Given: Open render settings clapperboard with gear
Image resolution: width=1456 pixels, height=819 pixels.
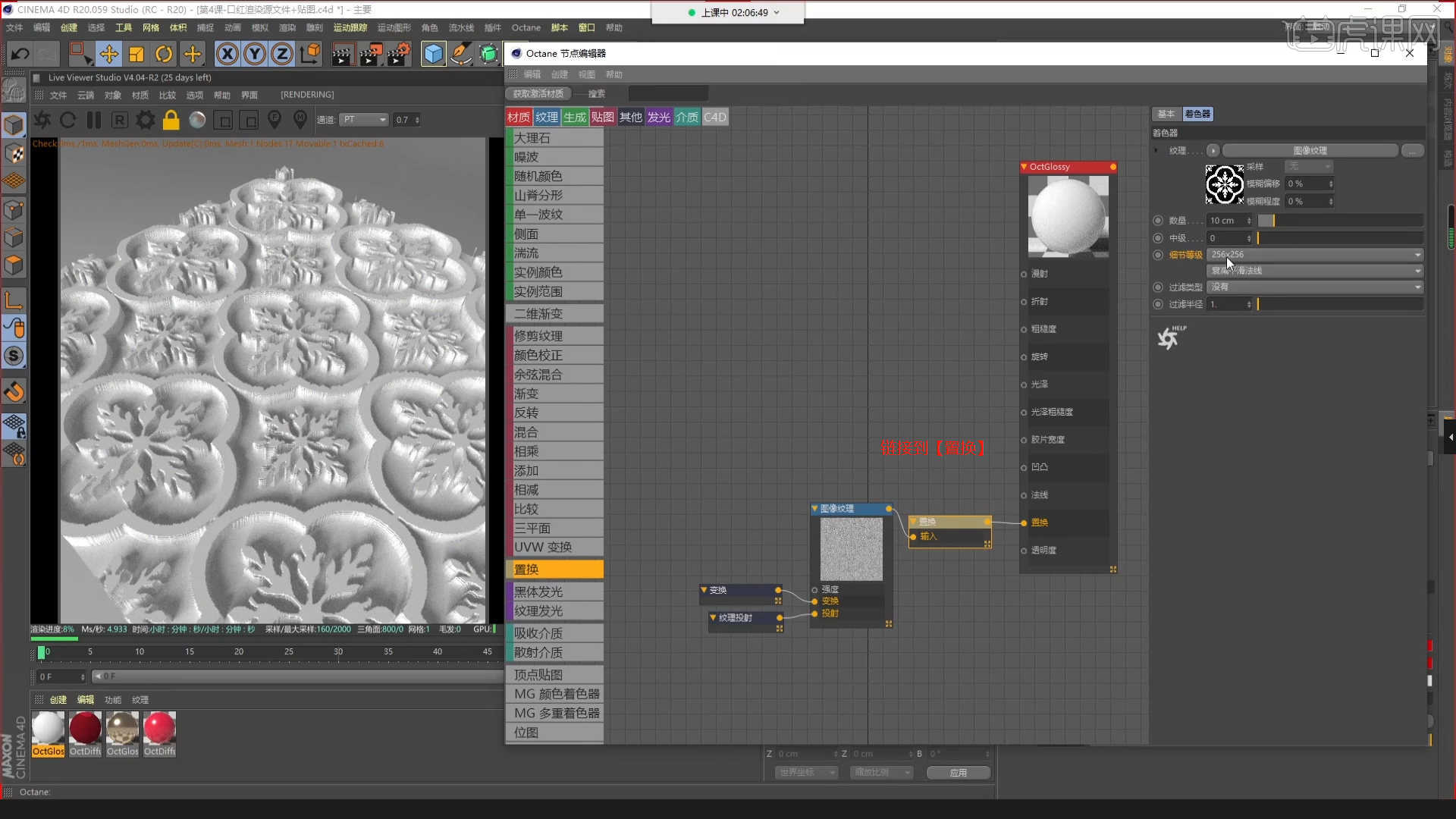Looking at the screenshot, I should (x=399, y=54).
